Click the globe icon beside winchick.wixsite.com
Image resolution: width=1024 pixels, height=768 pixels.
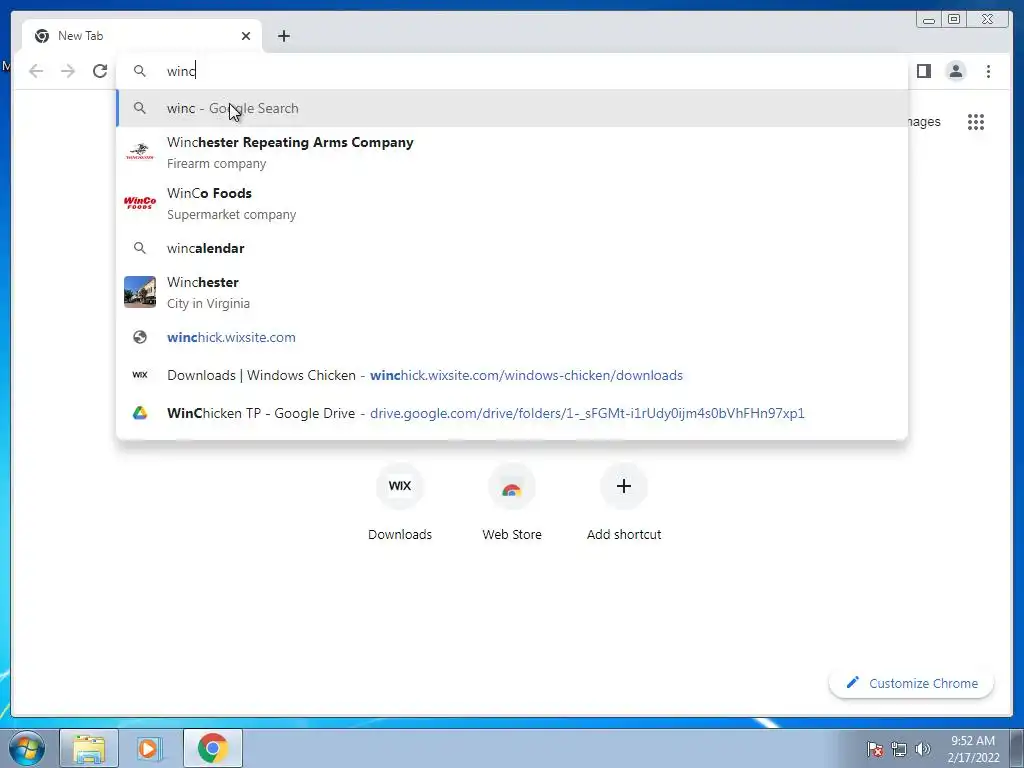click(x=140, y=337)
